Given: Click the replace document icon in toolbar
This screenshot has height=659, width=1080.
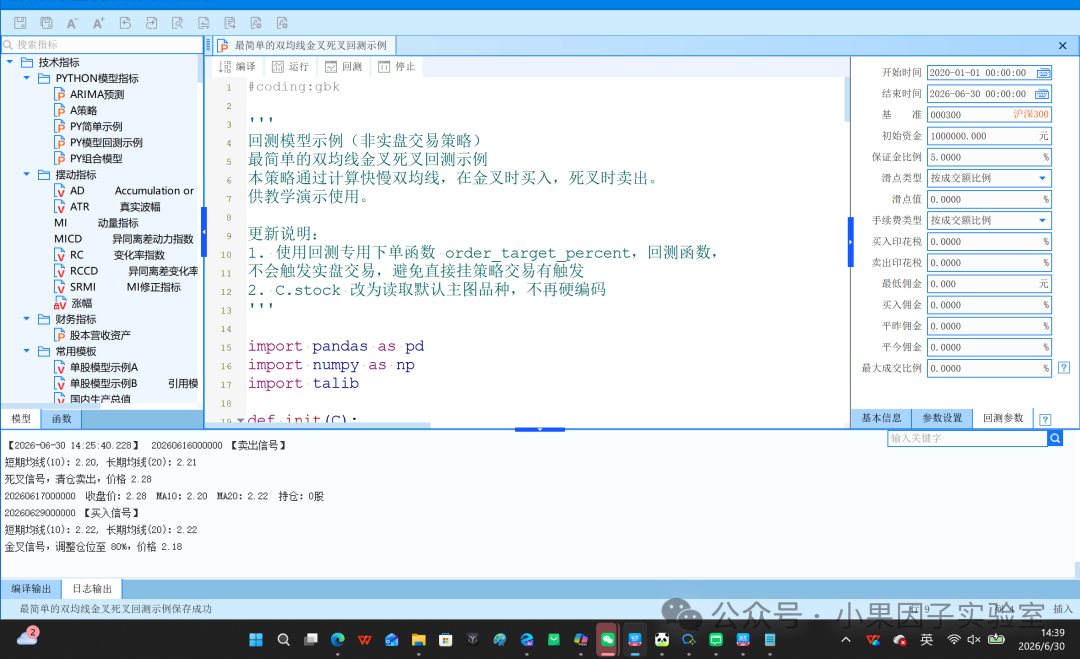Looking at the screenshot, I should [x=203, y=23].
